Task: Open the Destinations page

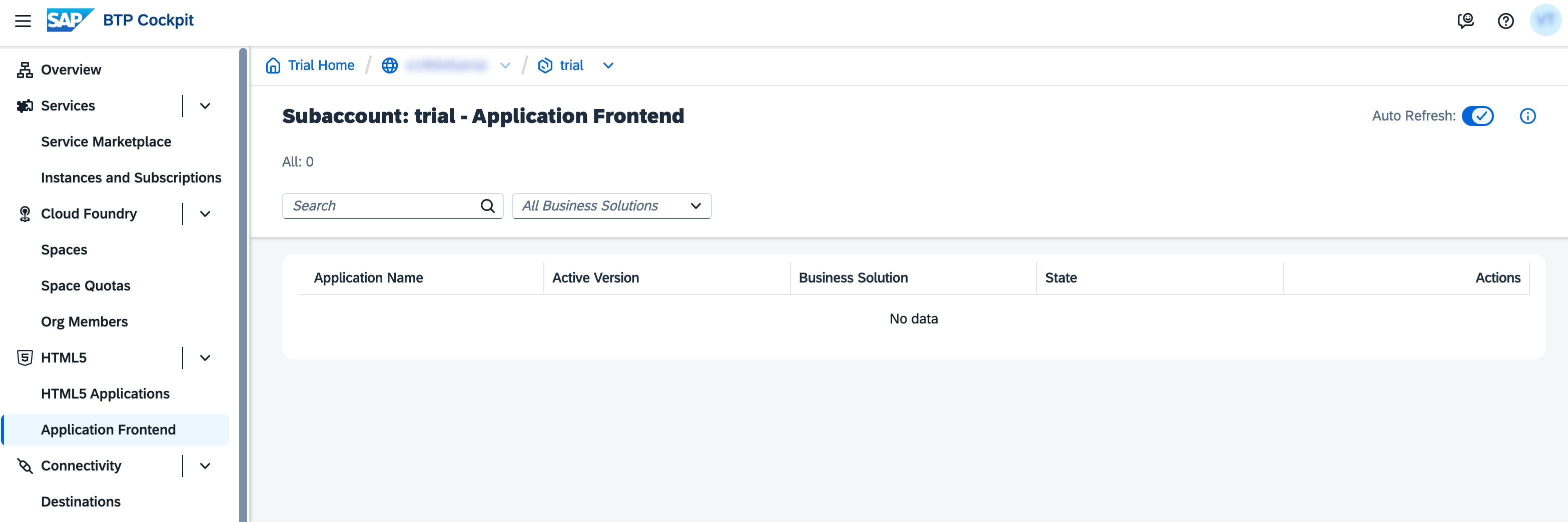Action: point(81,501)
